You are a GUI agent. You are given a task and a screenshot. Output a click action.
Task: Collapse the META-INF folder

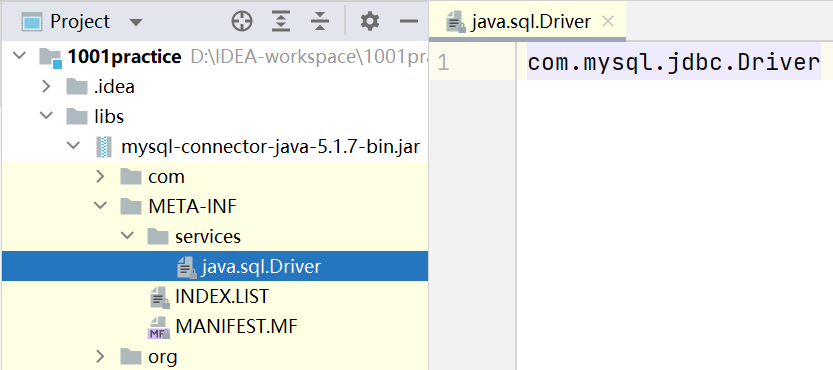coord(100,205)
